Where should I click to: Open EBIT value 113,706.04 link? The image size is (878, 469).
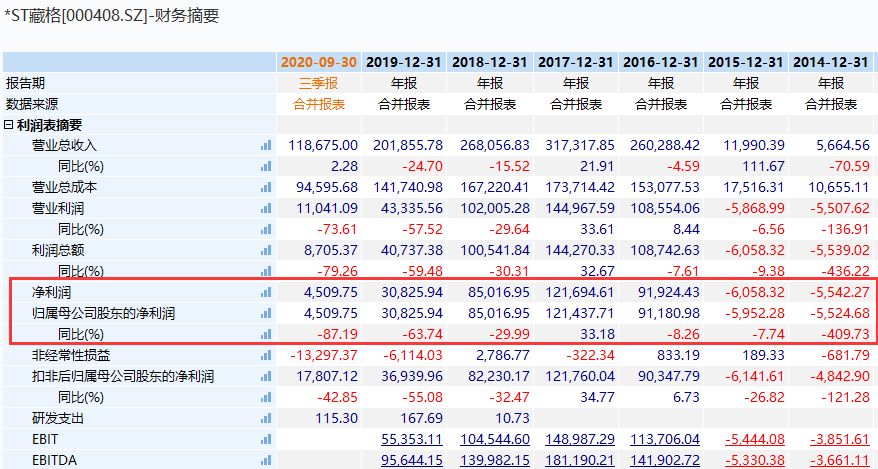click(x=665, y=439)
